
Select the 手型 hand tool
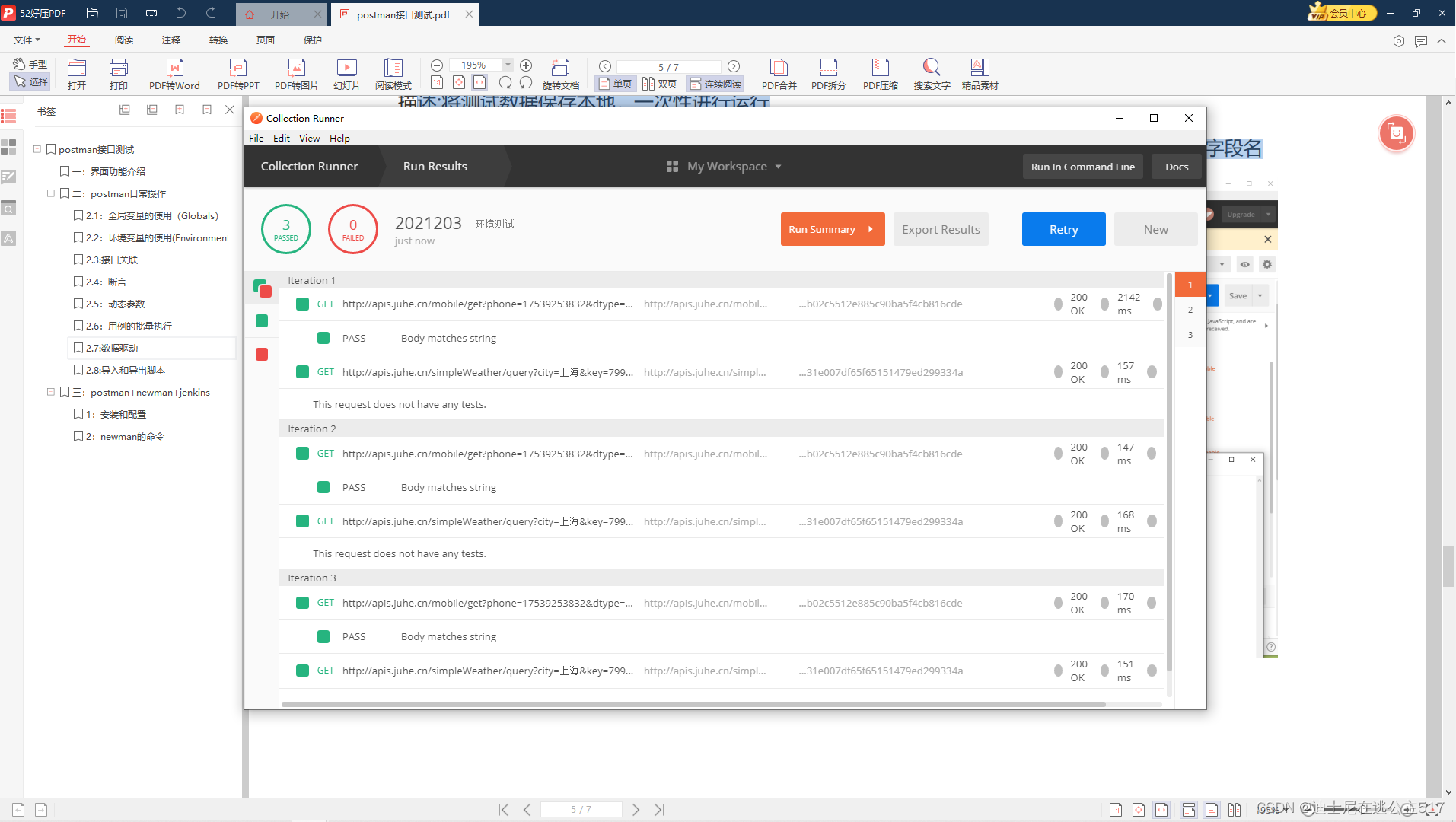point(30,64)
